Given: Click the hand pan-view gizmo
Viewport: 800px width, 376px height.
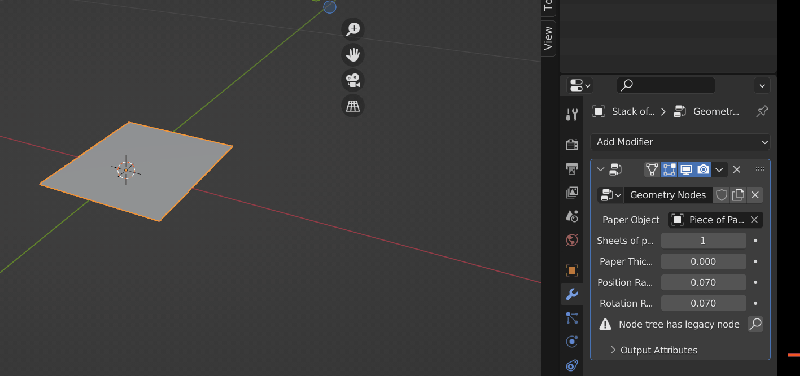Looking at the screenshot, I should click(x=353, y=55).
